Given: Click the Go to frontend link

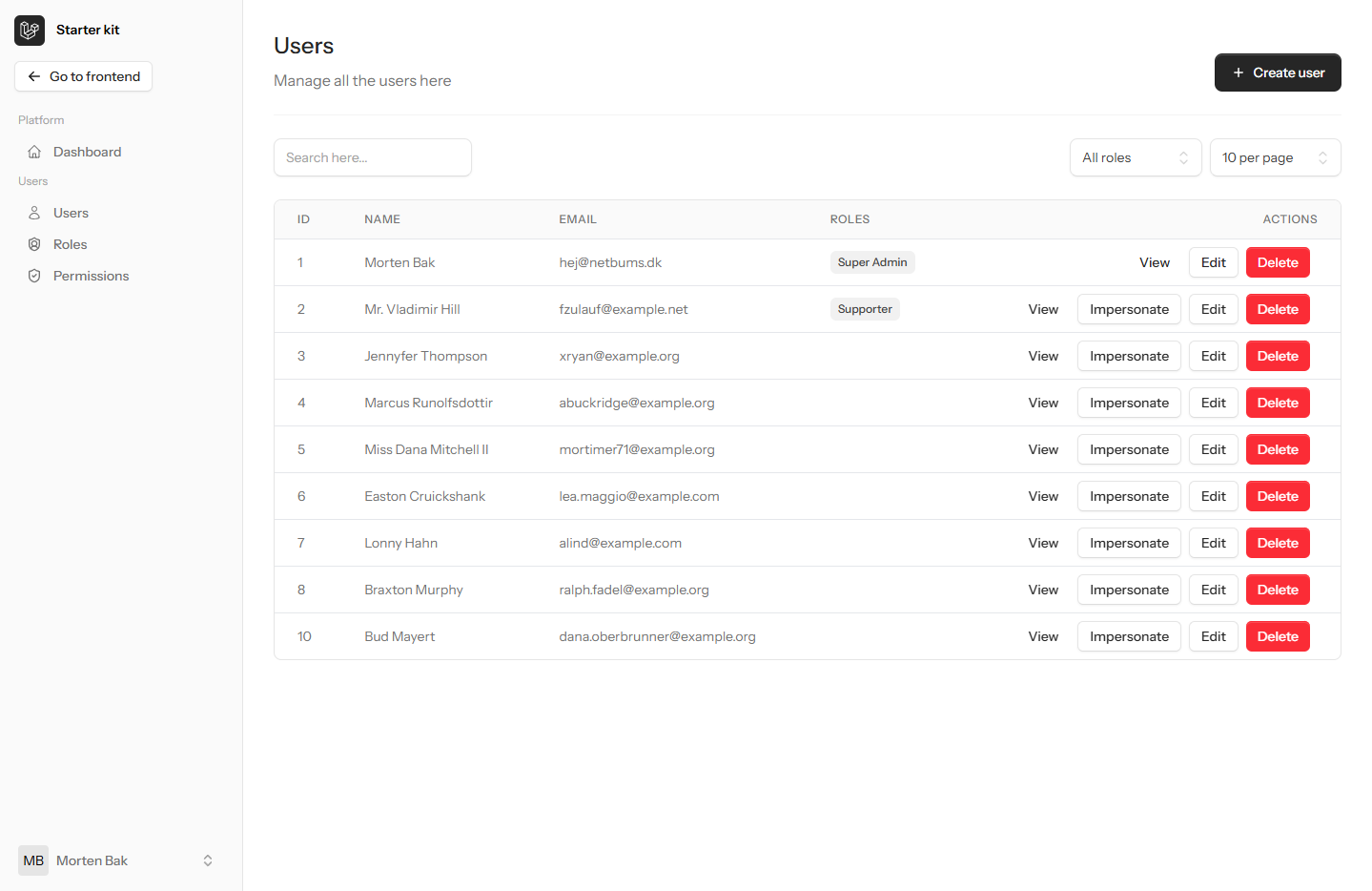Looking at the screenshot, I should coord(83,76).
